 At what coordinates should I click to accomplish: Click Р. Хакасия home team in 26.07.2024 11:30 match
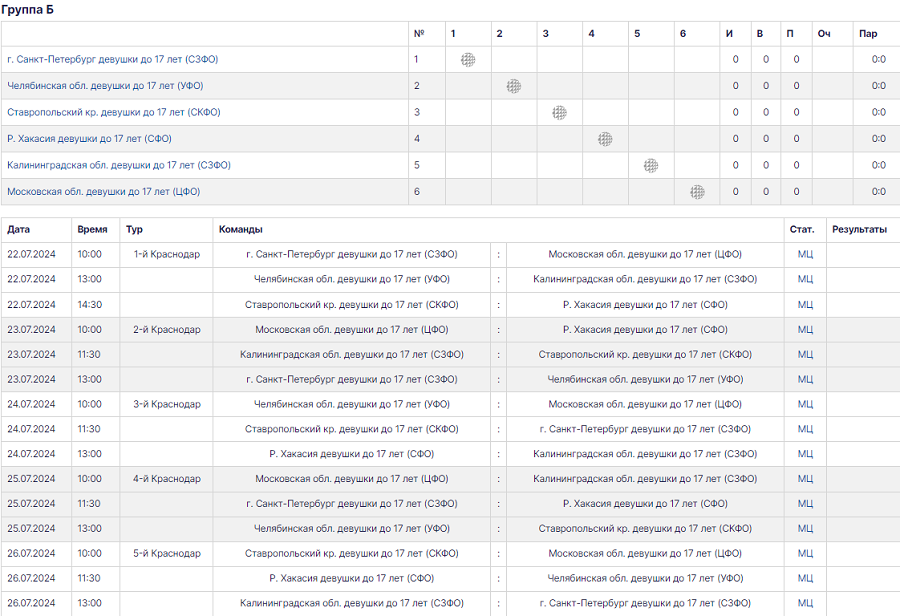click(x=352, y=578)
